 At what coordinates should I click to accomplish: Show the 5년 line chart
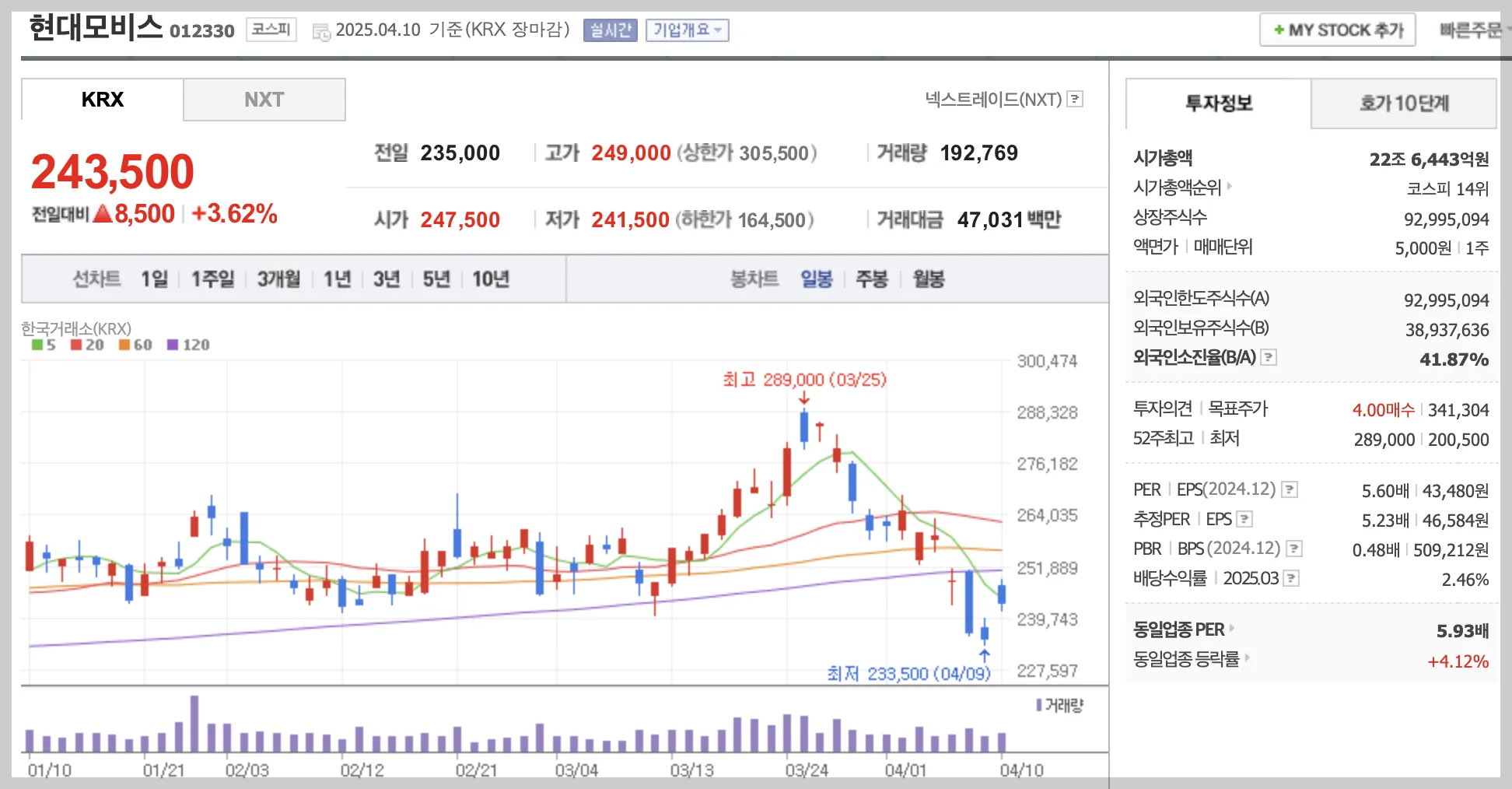click(436, 279)
